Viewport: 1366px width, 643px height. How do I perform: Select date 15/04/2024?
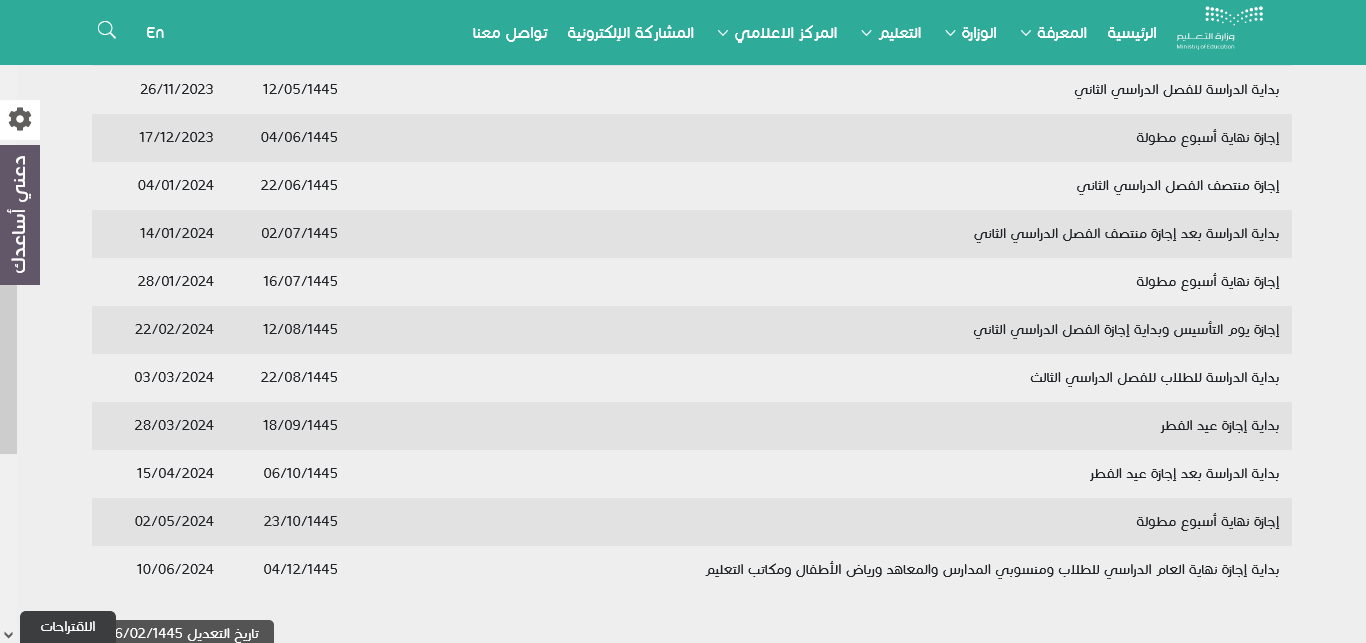point(176,473)
